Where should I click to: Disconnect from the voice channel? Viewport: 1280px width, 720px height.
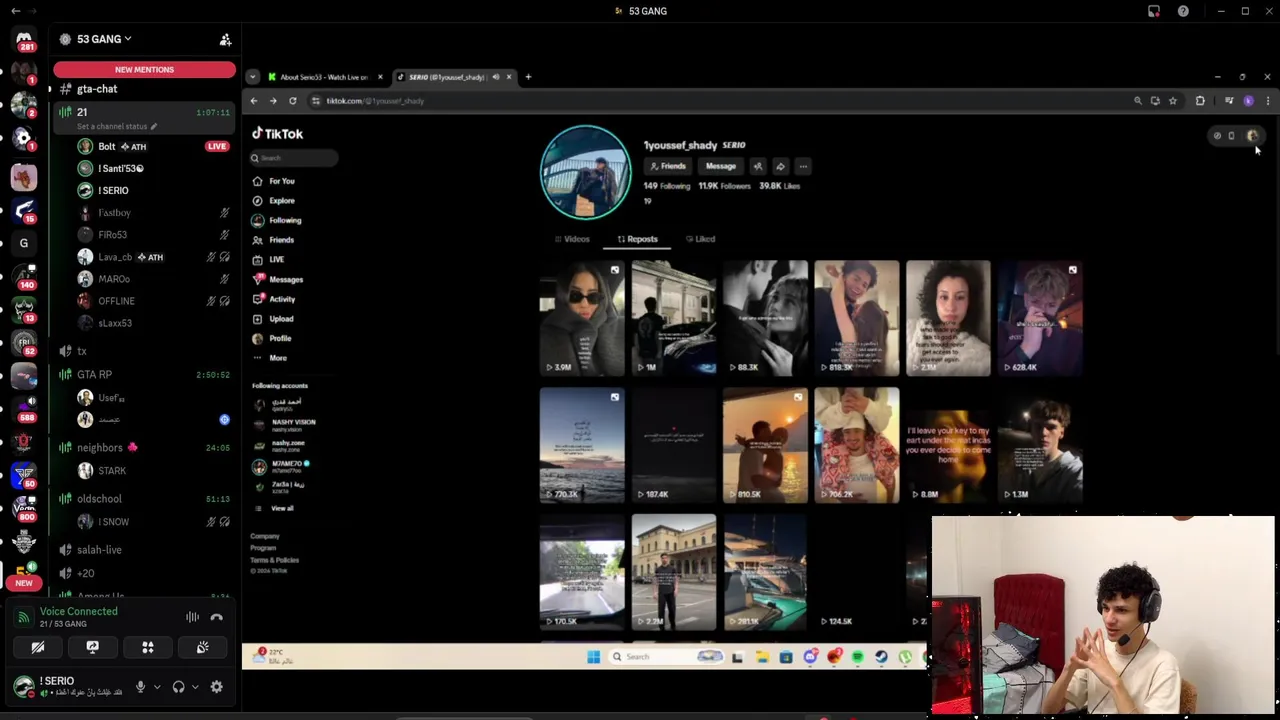217,617
